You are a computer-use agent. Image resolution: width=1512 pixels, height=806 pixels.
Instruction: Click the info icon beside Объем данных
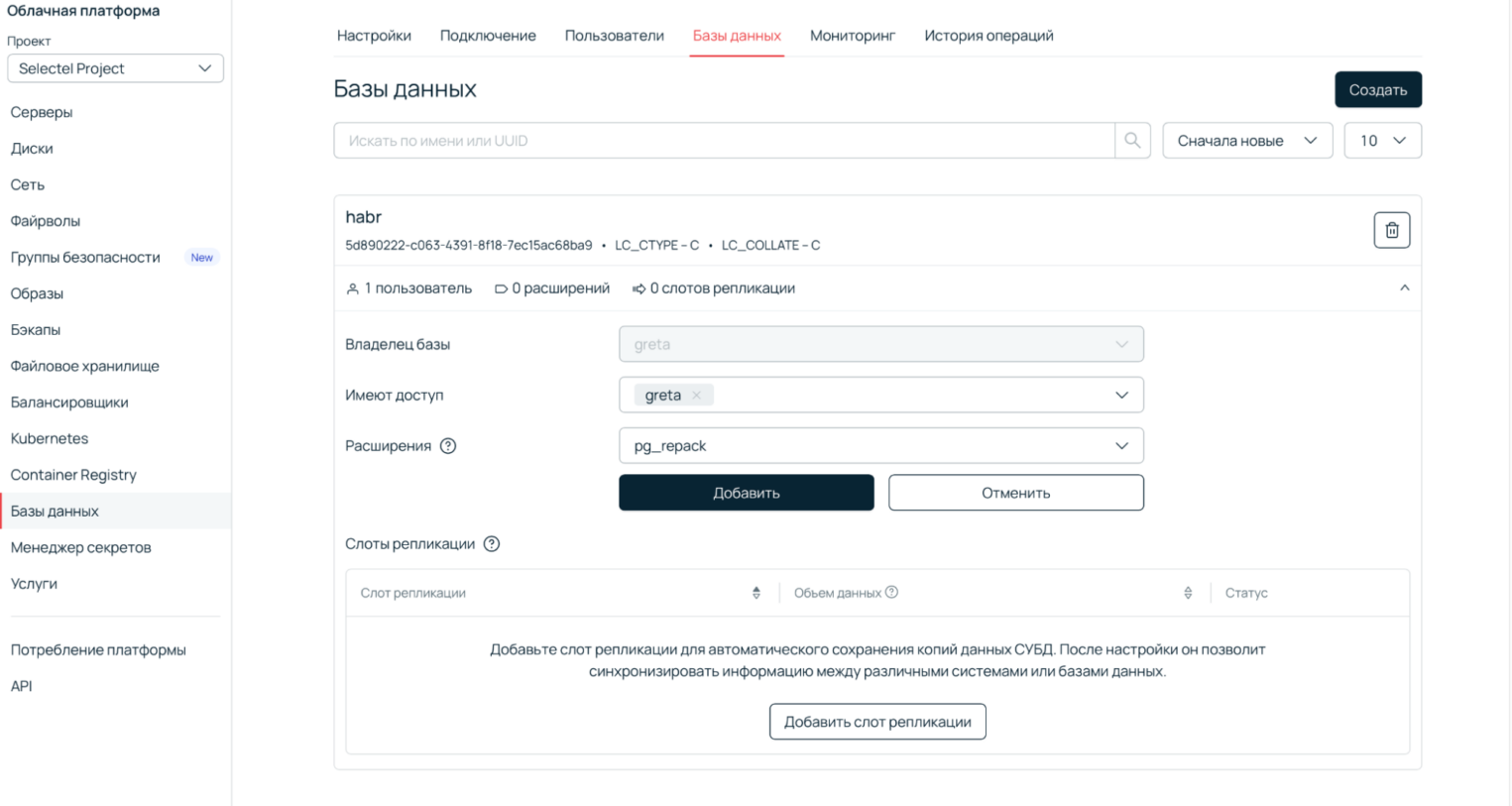click(891, 593)
